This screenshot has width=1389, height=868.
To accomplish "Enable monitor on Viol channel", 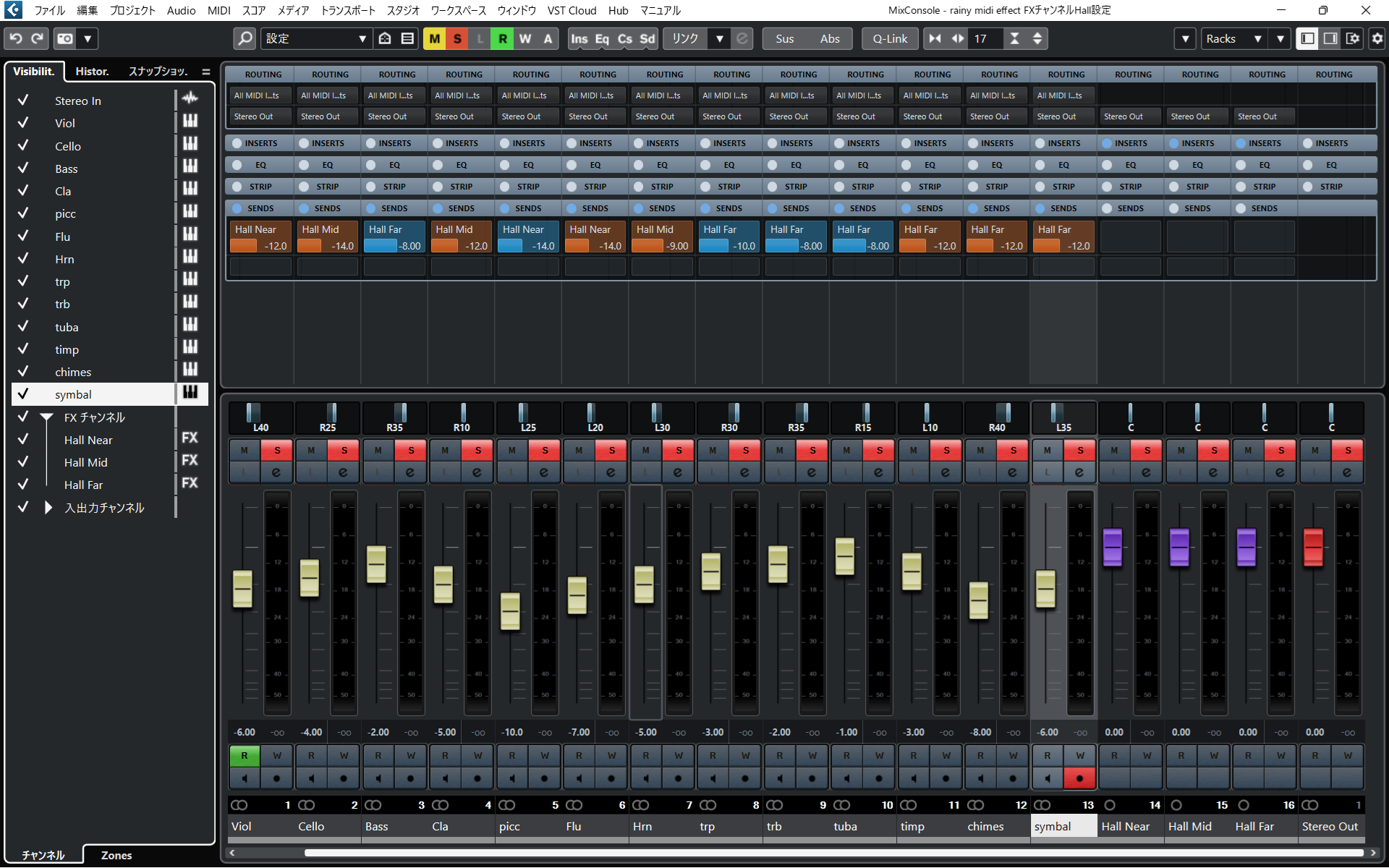I will point(245,778).
